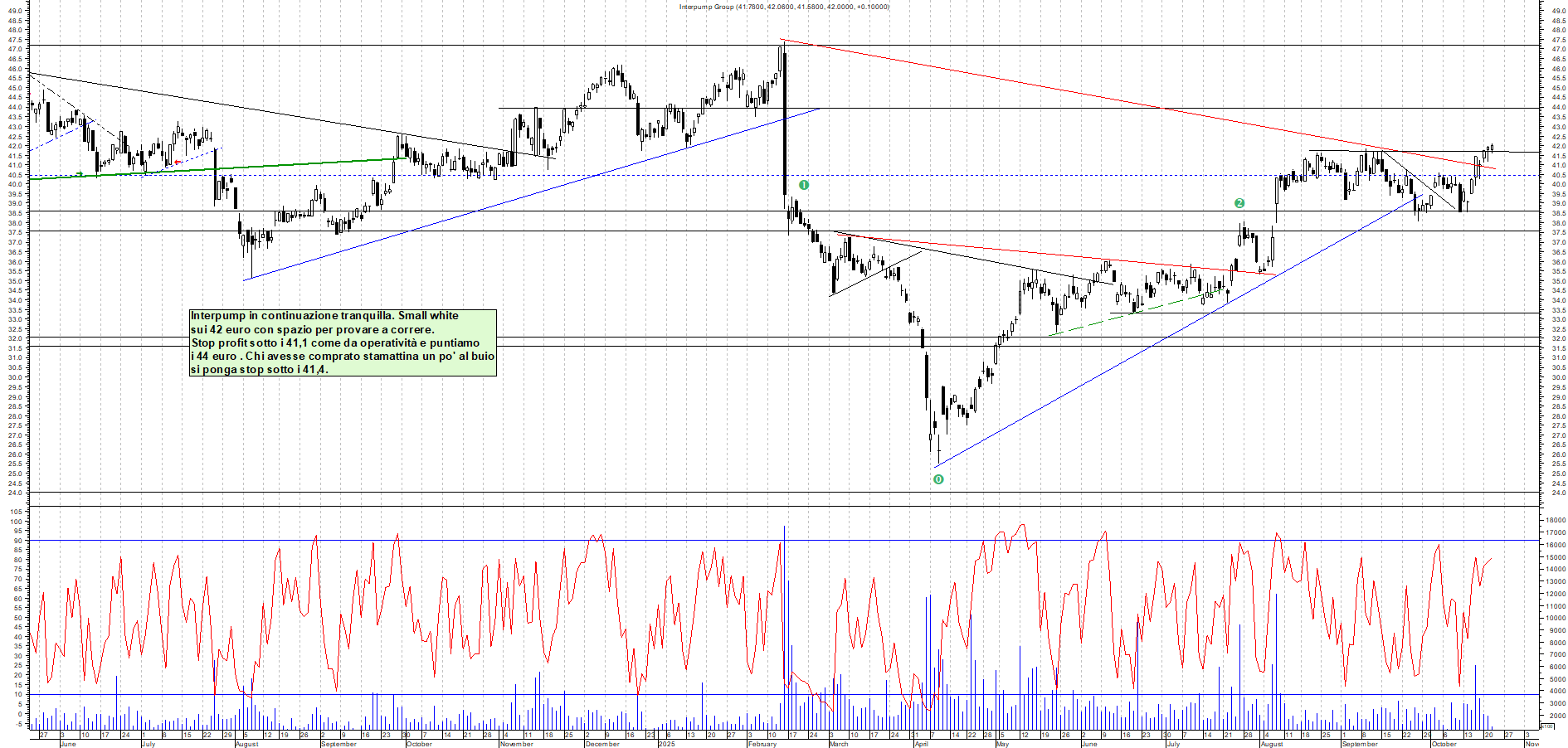Click the February label on the time axis

pyautogui.click(x=762, y=744)
